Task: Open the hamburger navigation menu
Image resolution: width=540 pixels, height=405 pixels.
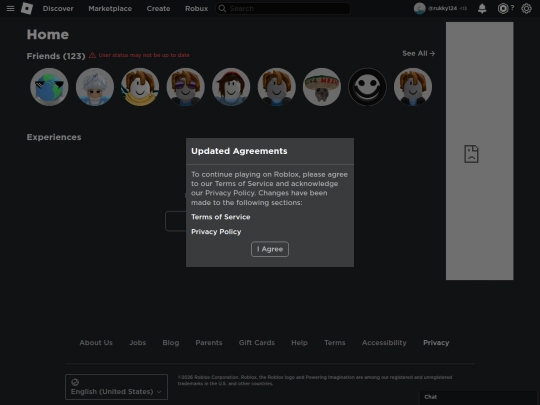Action: 11,8
